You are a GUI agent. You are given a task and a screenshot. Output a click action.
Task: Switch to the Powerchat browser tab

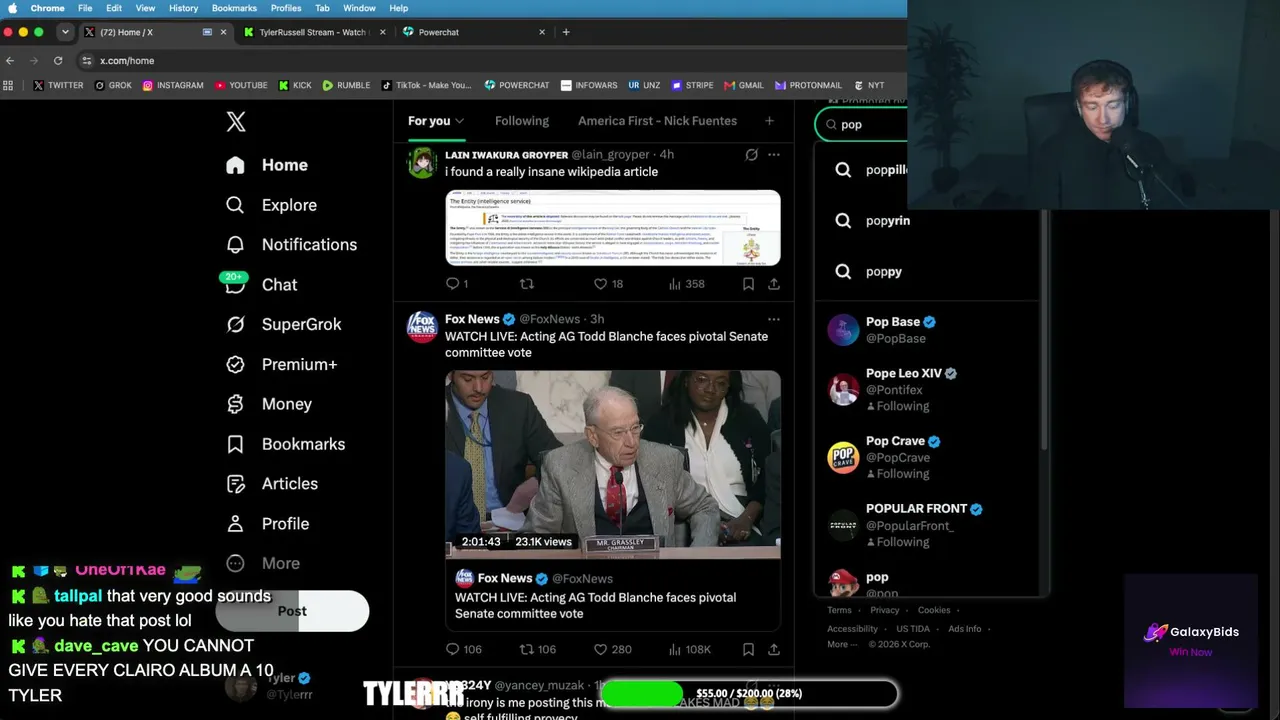click(x=474, y=32)
